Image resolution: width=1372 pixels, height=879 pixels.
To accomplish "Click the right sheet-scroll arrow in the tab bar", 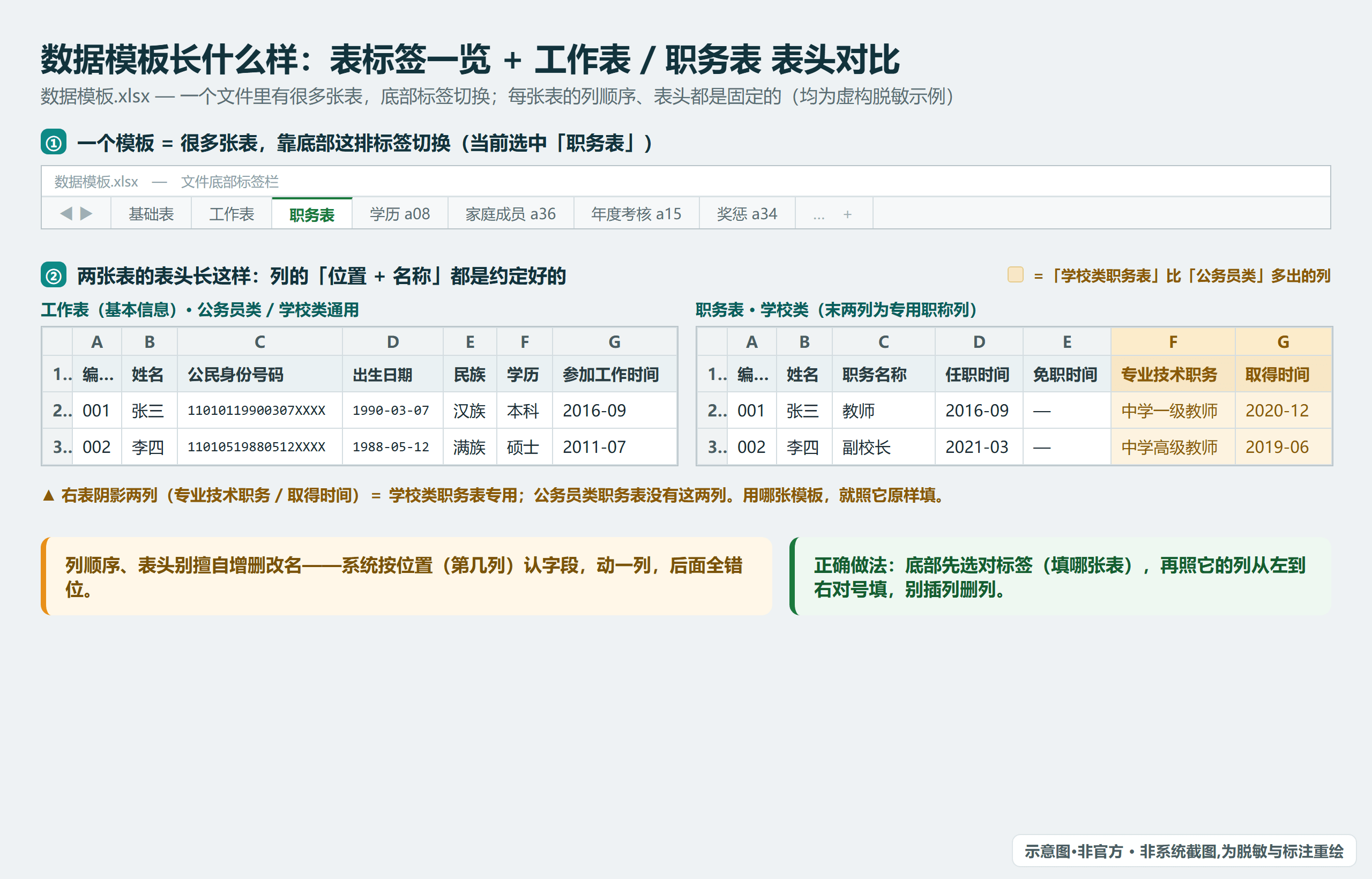I will [x=86, y=213].
